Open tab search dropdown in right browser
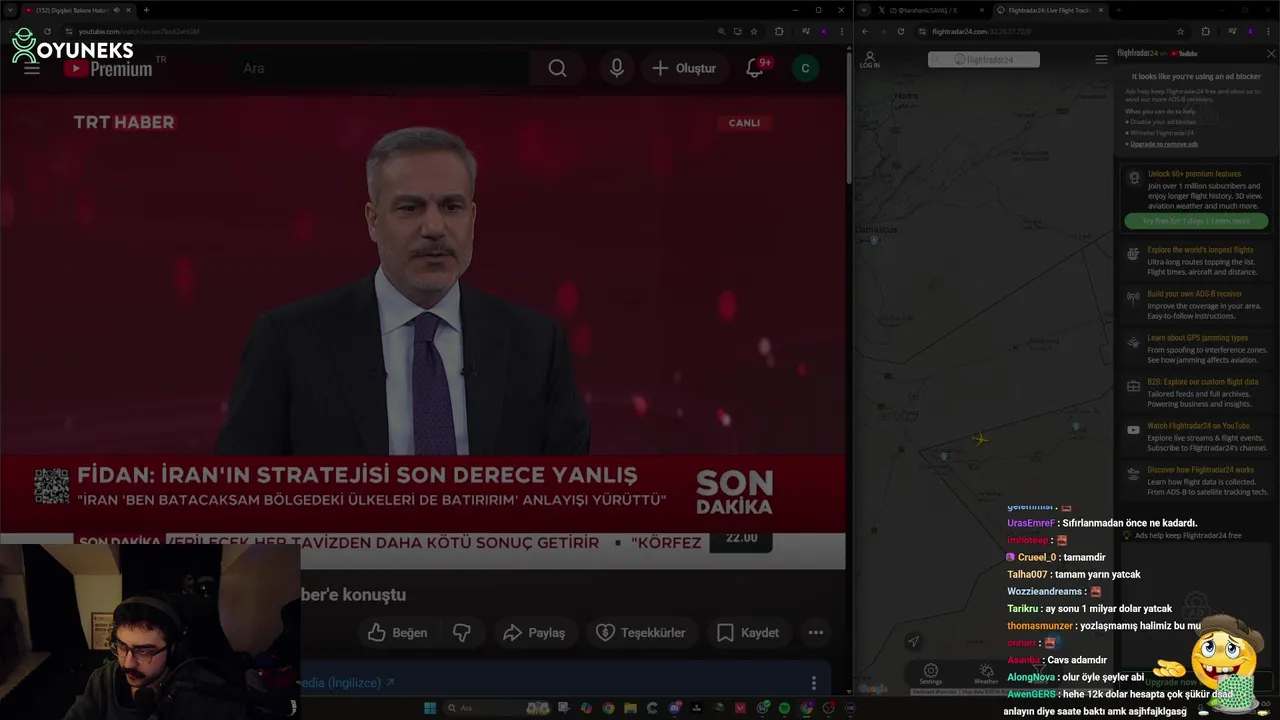Screen dimensions: 1280x720 [863, 10]
